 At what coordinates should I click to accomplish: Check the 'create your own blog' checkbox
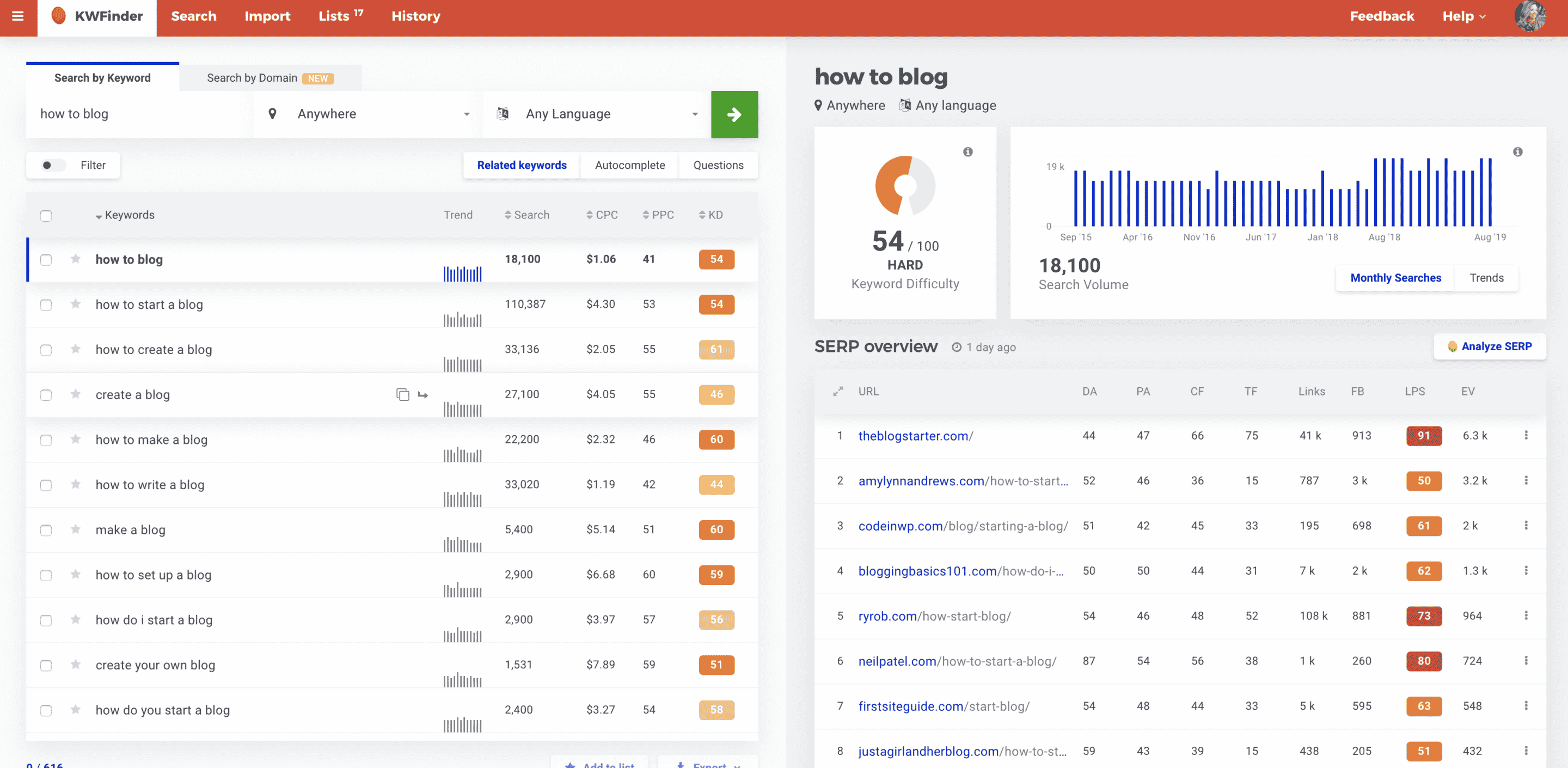click(46, 666)
